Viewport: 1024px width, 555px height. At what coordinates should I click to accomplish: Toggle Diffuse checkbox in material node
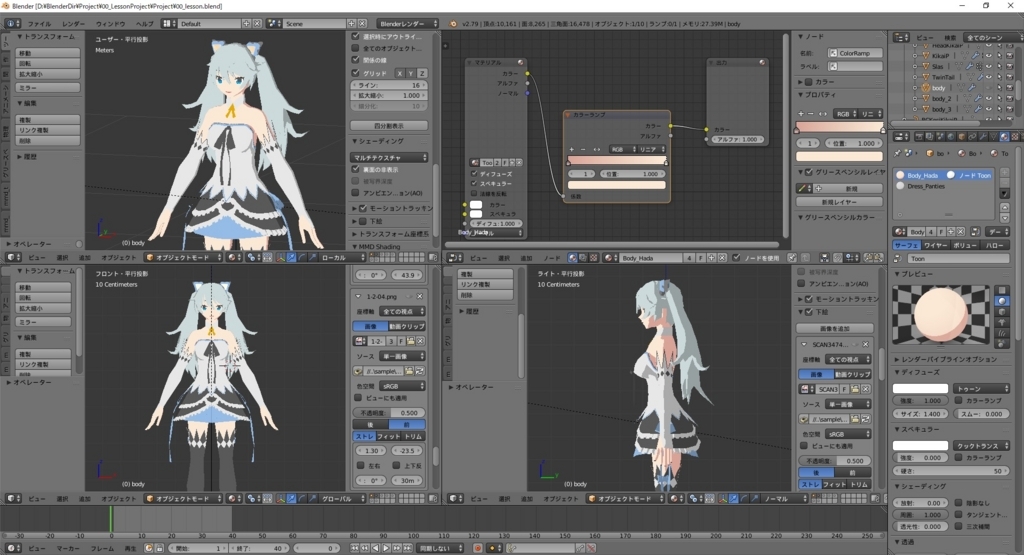point(475,174)
